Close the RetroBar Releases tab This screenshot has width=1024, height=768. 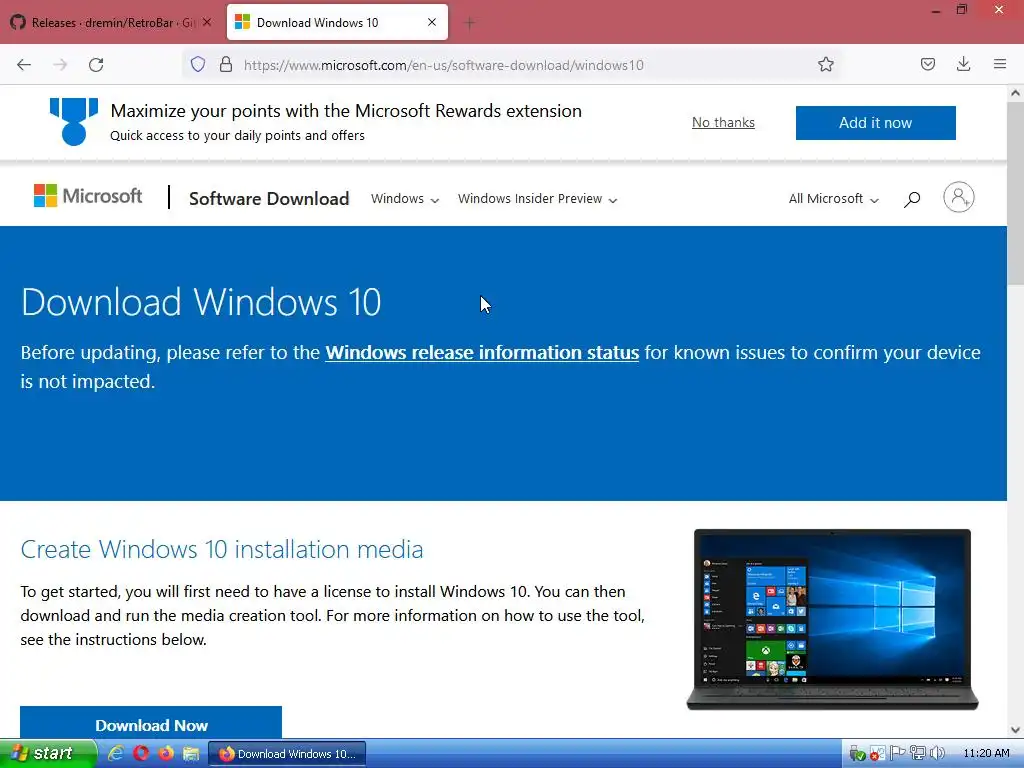pos(207,22)
